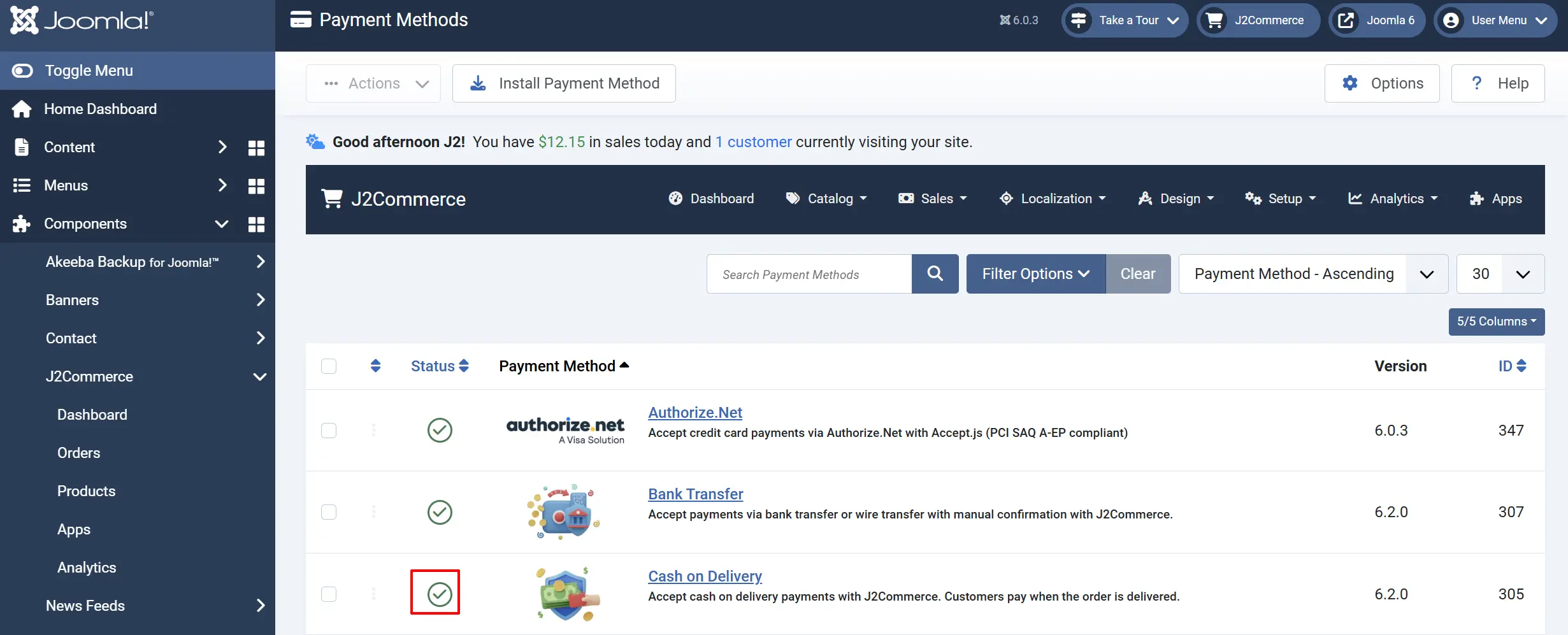Sort table by ID column
This screenshot has height=635, width=1568.
pyautogui.click(x=1512, y=366)
